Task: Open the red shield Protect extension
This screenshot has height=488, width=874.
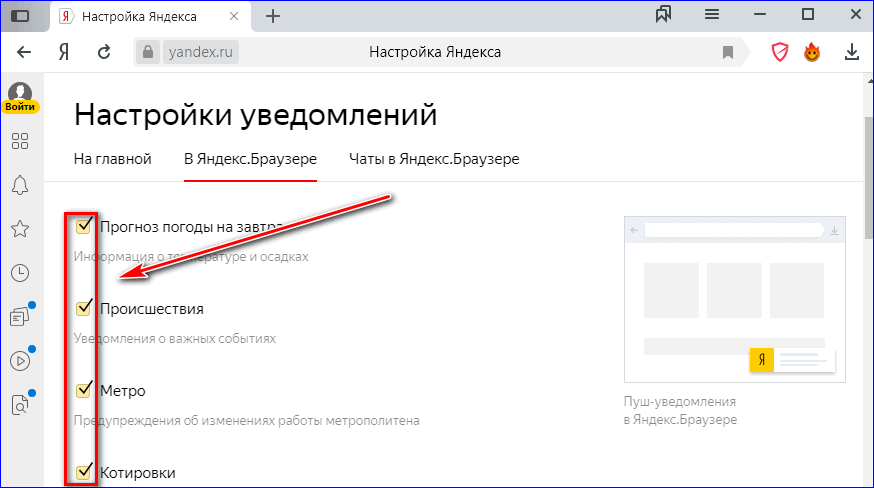Action: (780, 52)
